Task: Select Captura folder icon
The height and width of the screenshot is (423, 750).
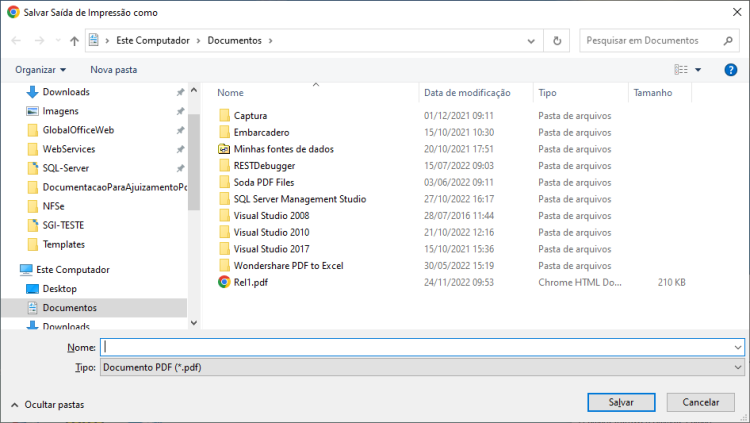Action: 224,115
